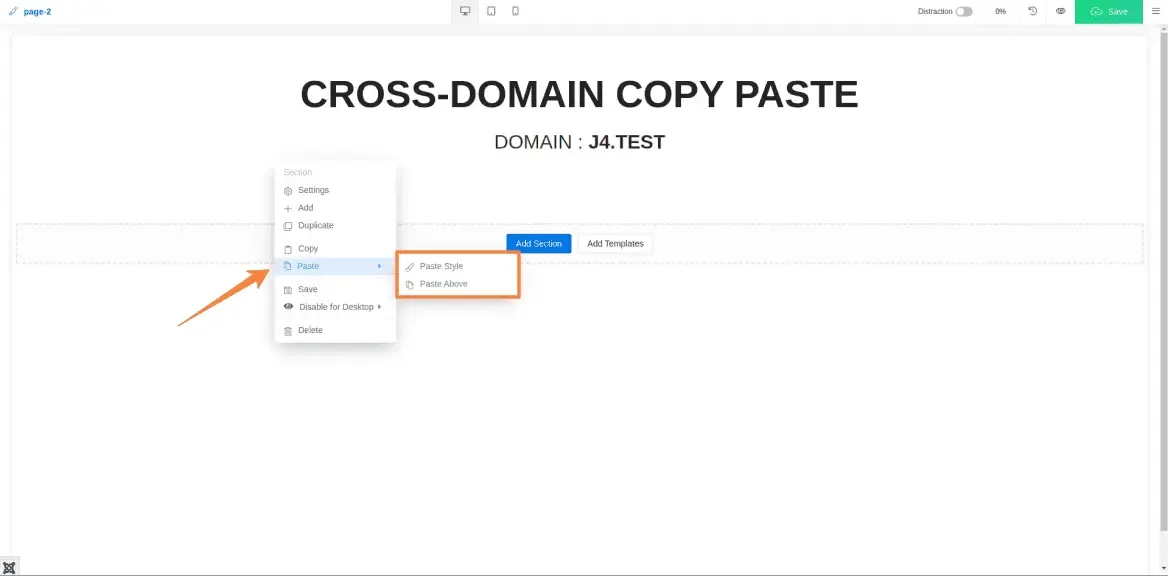Switch to tablet device preview icon
Image resolution: width=1168 pixels, height=576 pixels.
[x=491, y=11]
